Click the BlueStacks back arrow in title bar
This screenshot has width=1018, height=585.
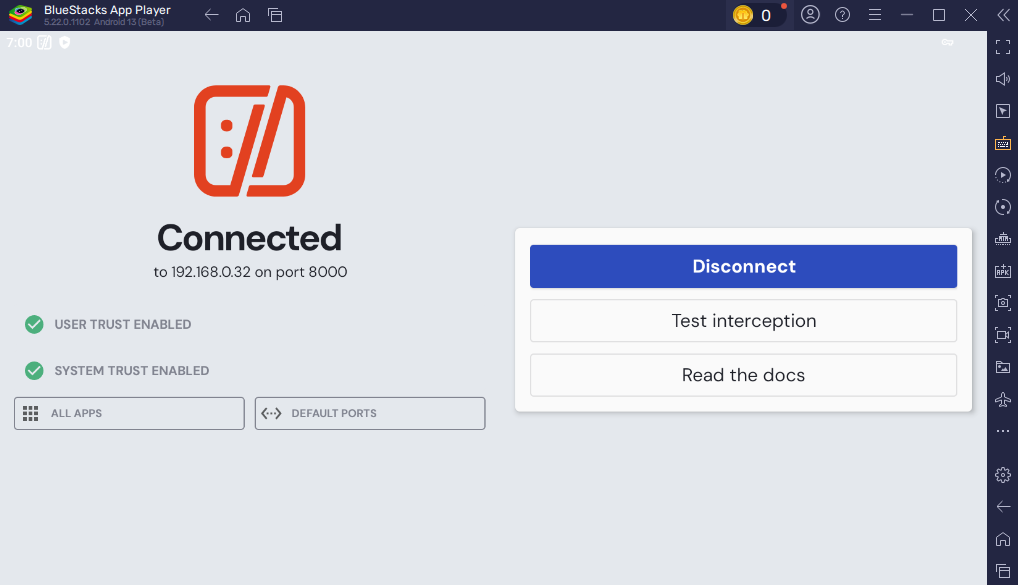211,15
